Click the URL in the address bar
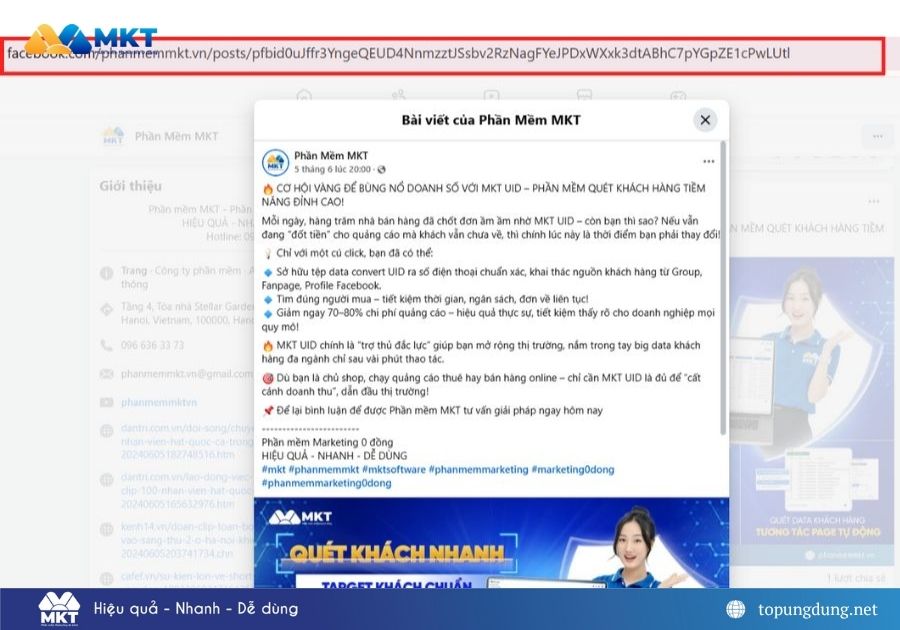This screenshot has width=900, height=630. tap(398, 53)
